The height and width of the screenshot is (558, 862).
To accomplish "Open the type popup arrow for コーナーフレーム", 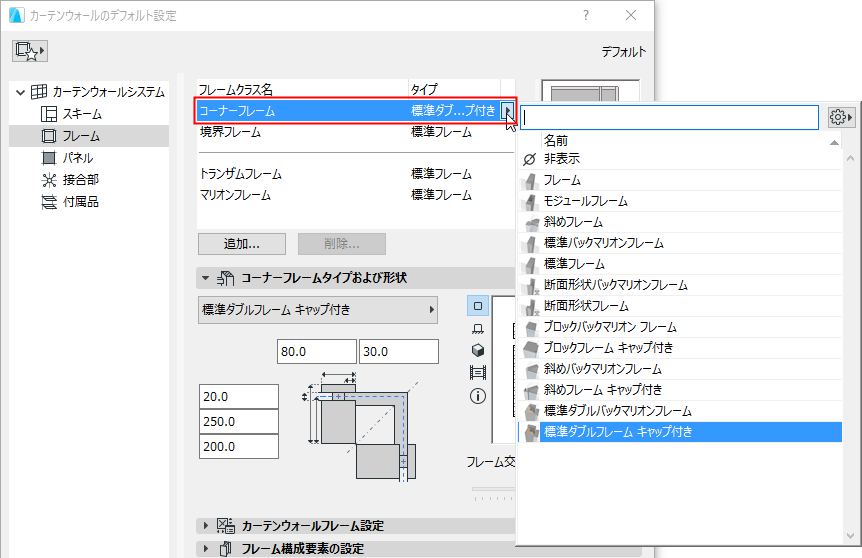I will coord(507,111).
